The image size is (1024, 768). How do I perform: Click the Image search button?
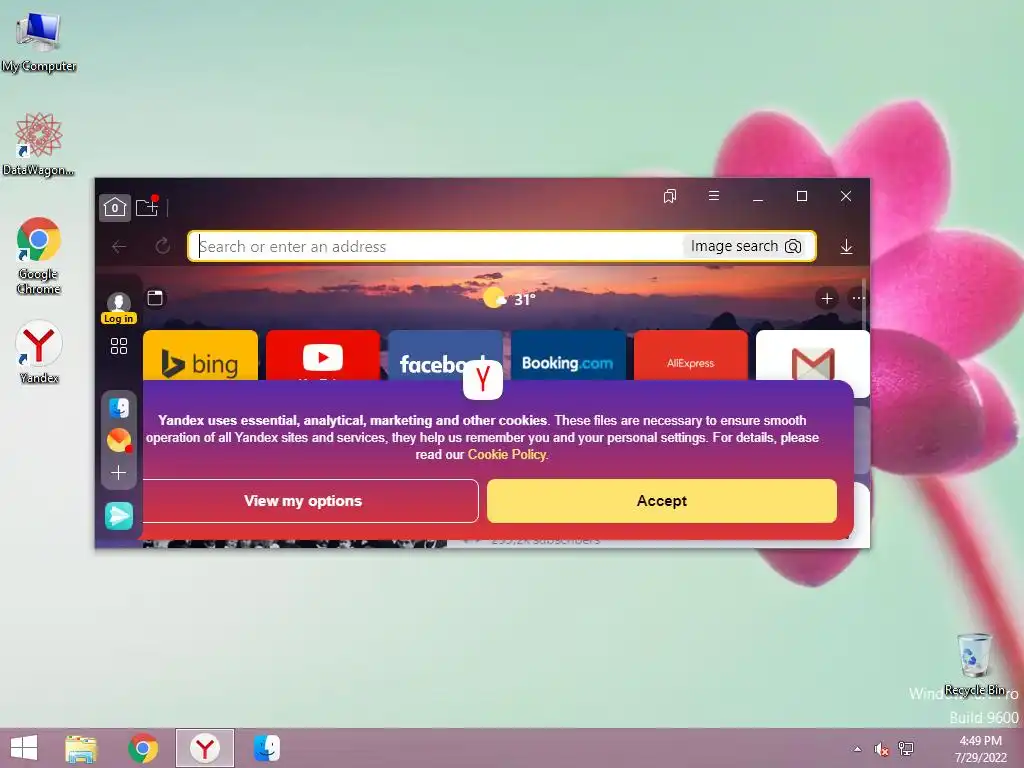tap(746, 246)
